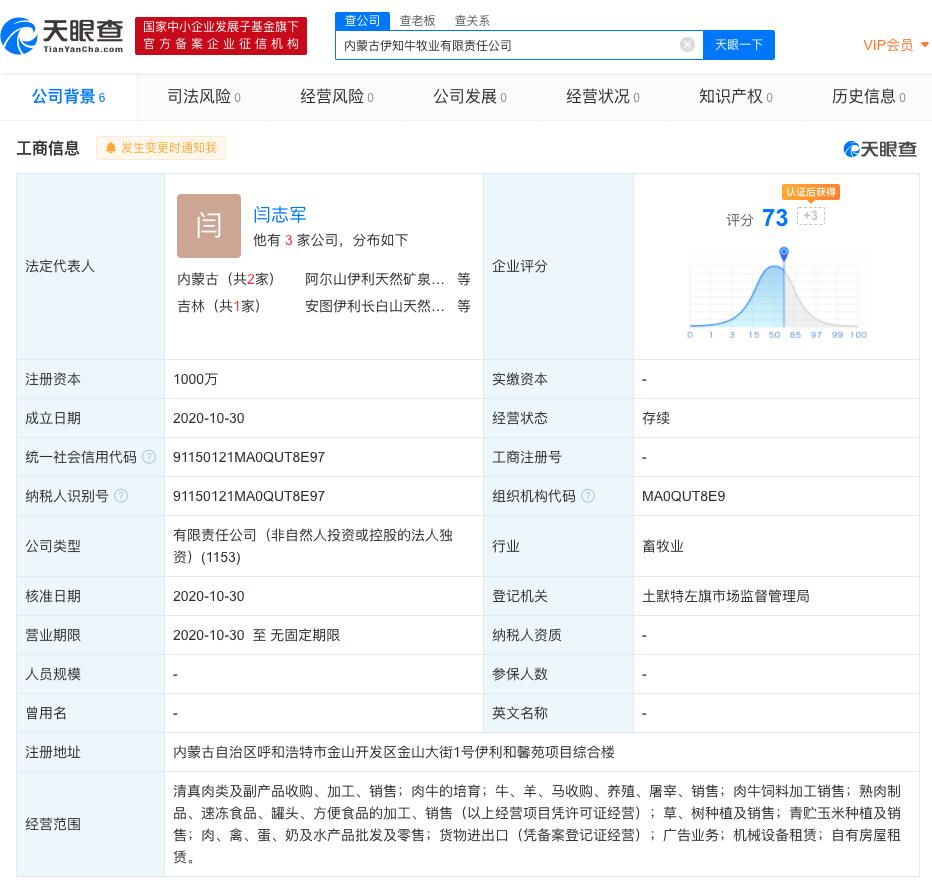Select the industry value 畜牧业

pyautogui.click(x=663, y=546)
